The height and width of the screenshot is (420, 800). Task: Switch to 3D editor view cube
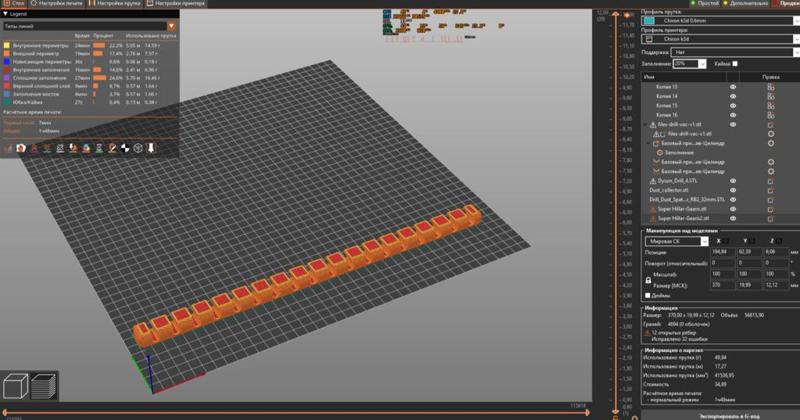[x=16, y=386]
